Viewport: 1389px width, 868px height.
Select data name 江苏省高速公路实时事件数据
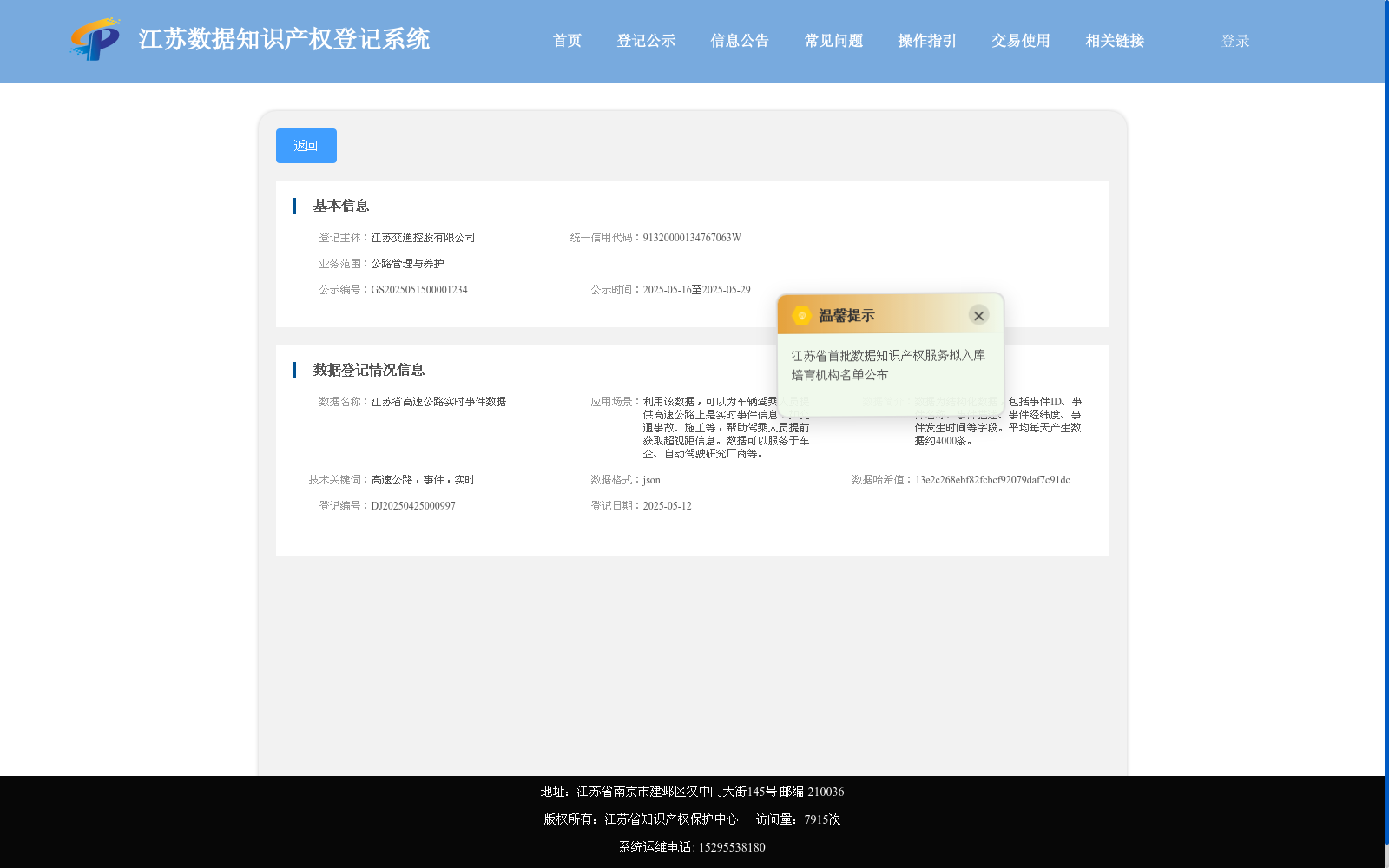click(x=438, y=402)
